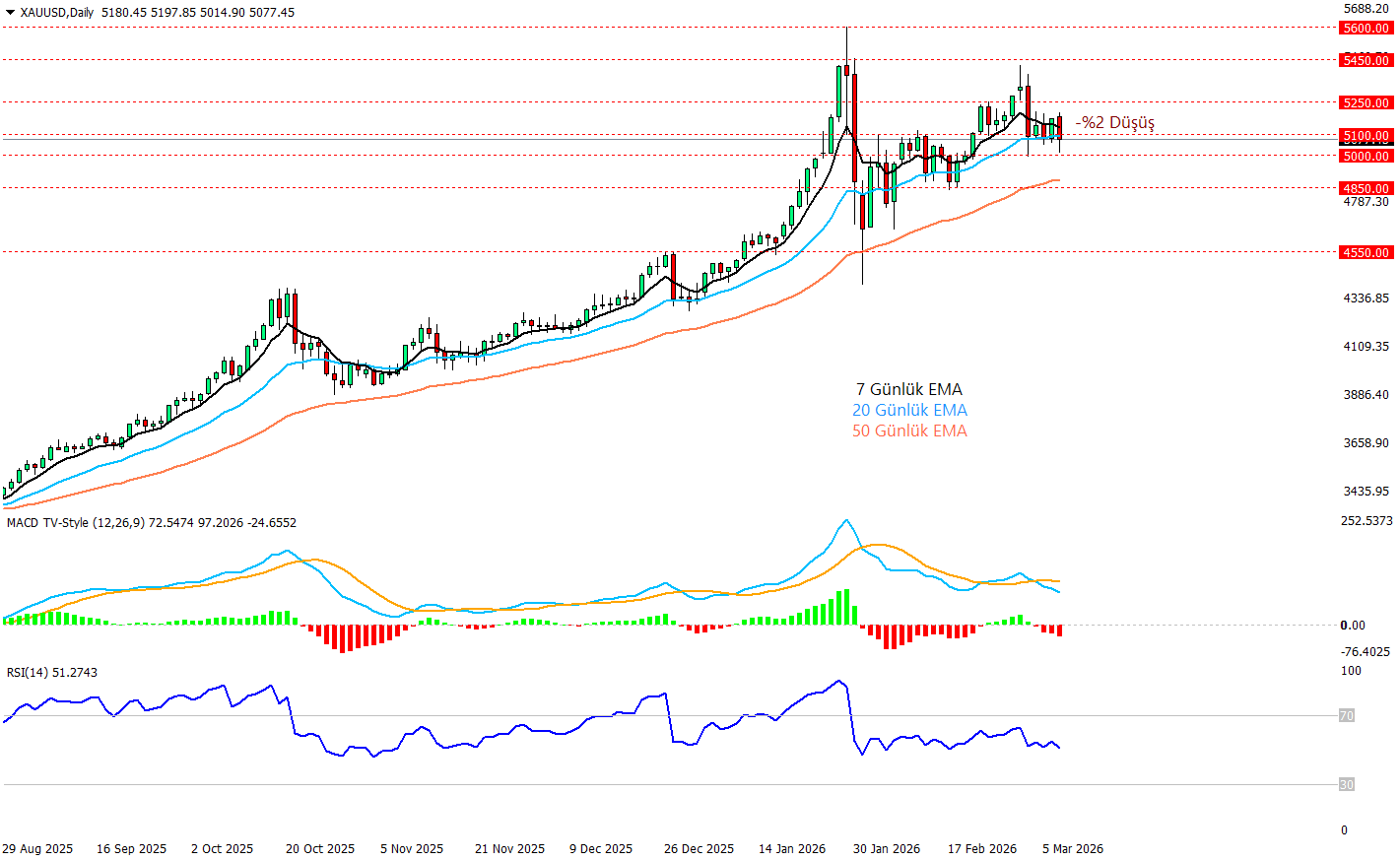
Task: Select the 4850.00 price level tag
Action: 1366,188
